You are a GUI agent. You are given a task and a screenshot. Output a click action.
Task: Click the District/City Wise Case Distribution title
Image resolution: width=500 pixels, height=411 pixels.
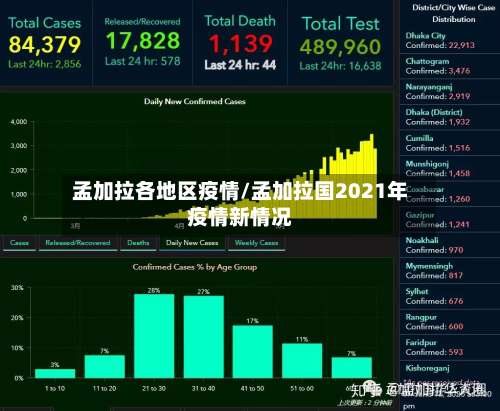(453, 13)
